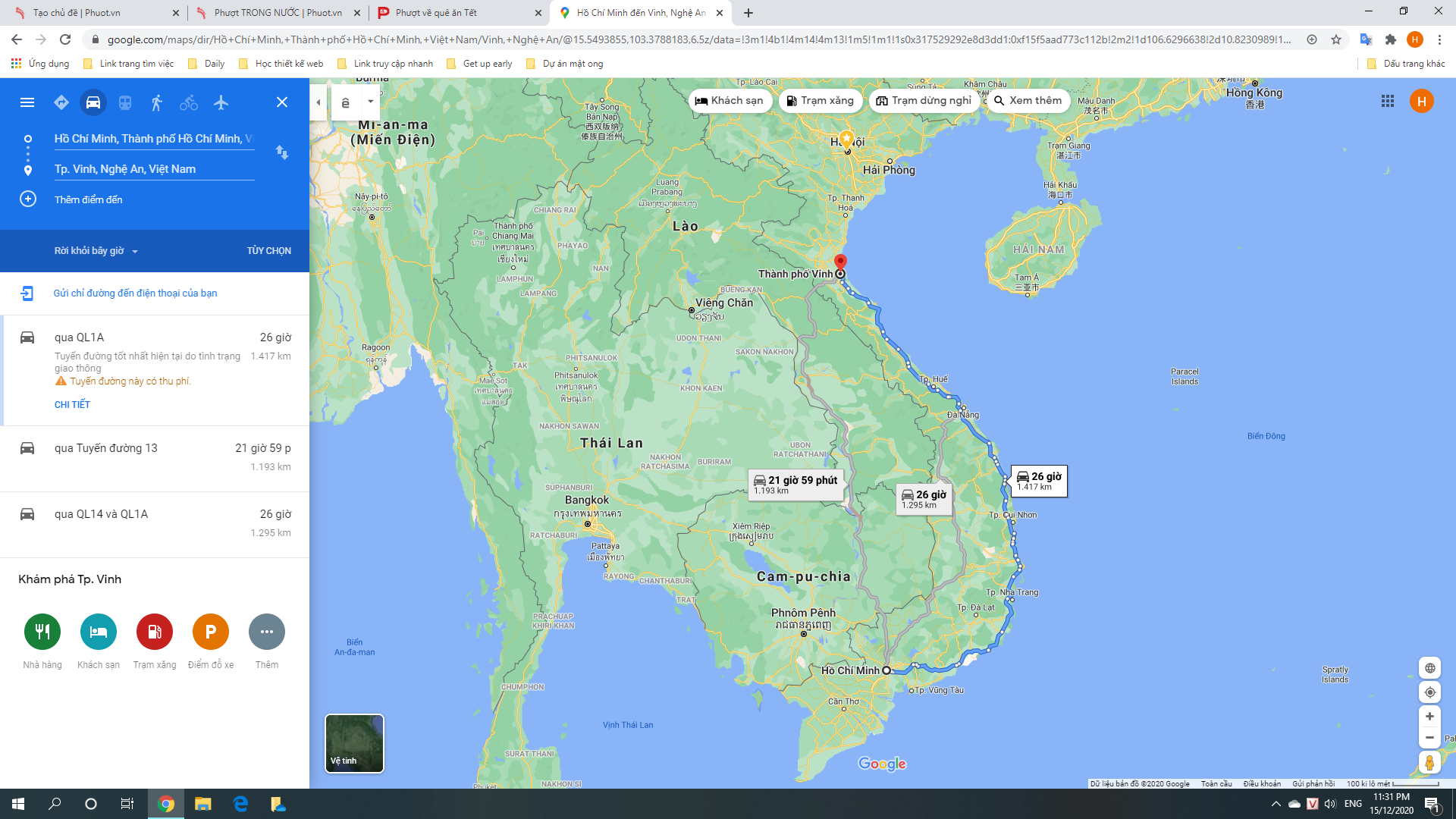Open Chrome three-dot menu

1439,39
